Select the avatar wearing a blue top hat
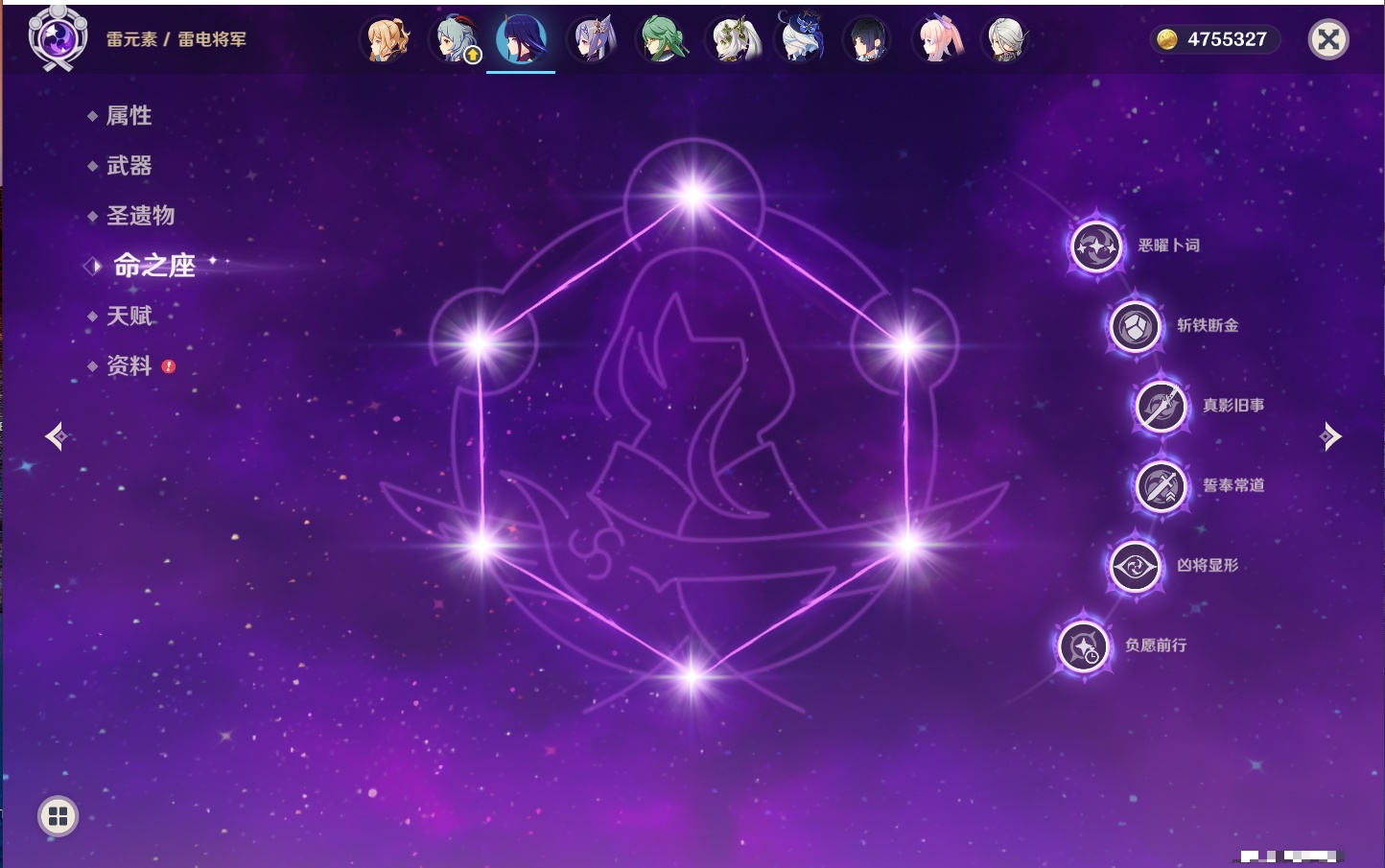The height and width of the screenshot is (868, 1385). (801, 39)
